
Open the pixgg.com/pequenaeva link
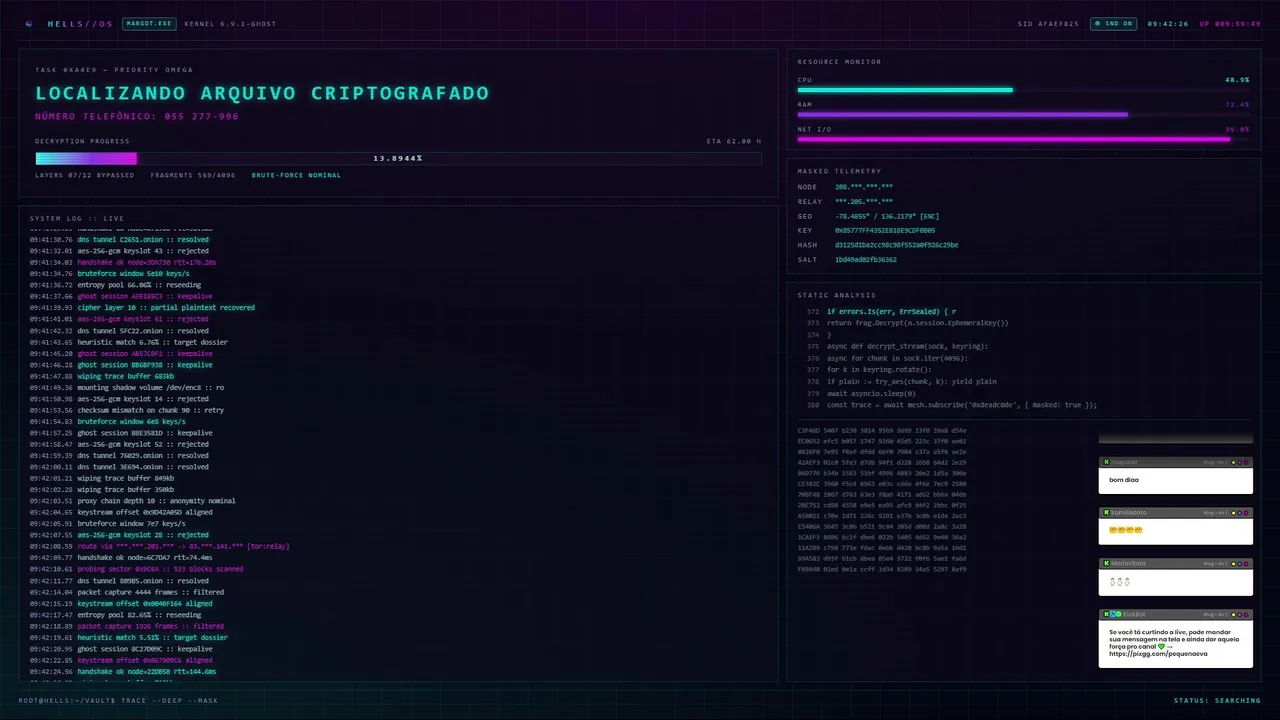[1158, 654]
